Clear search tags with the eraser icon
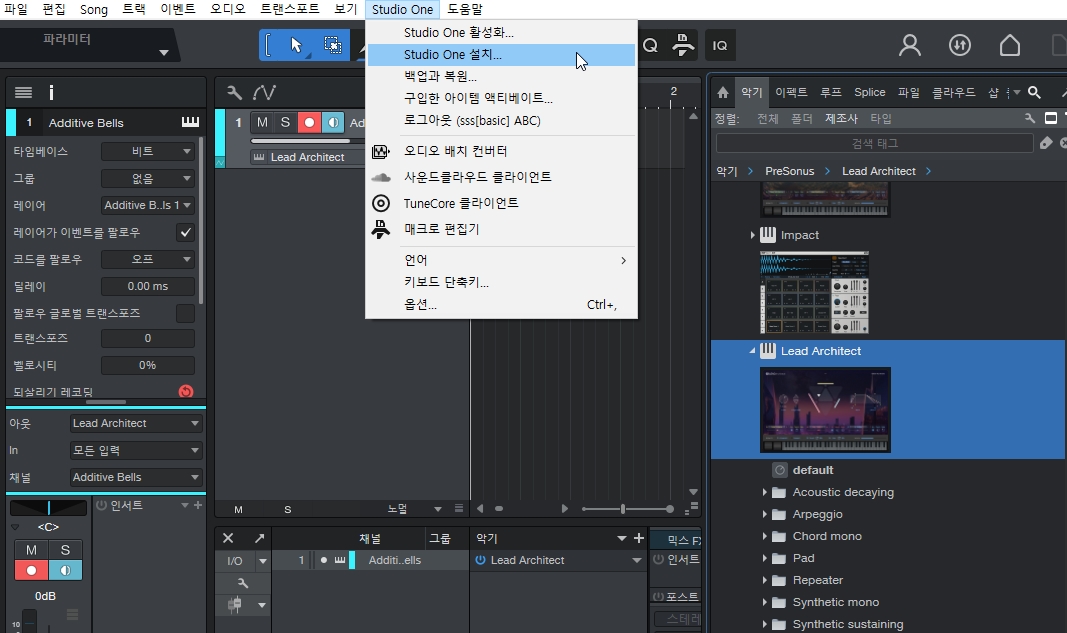1067x633 pixels. click(x=1046, y=143)
